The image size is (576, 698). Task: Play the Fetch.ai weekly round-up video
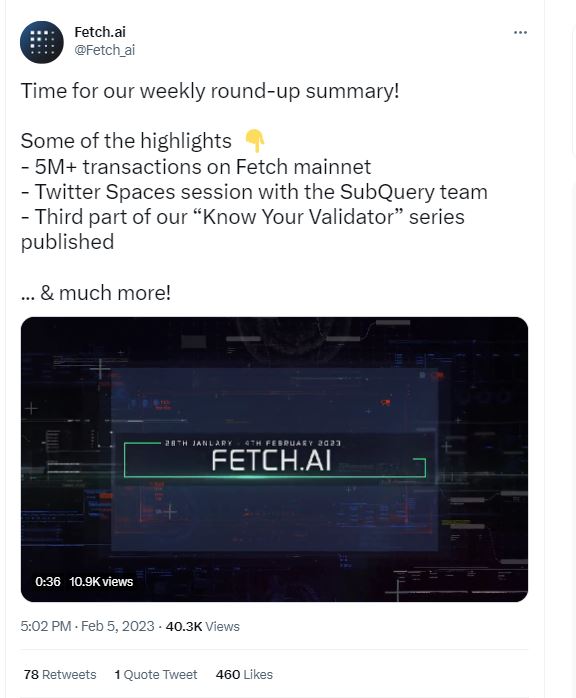coord(274,459)
